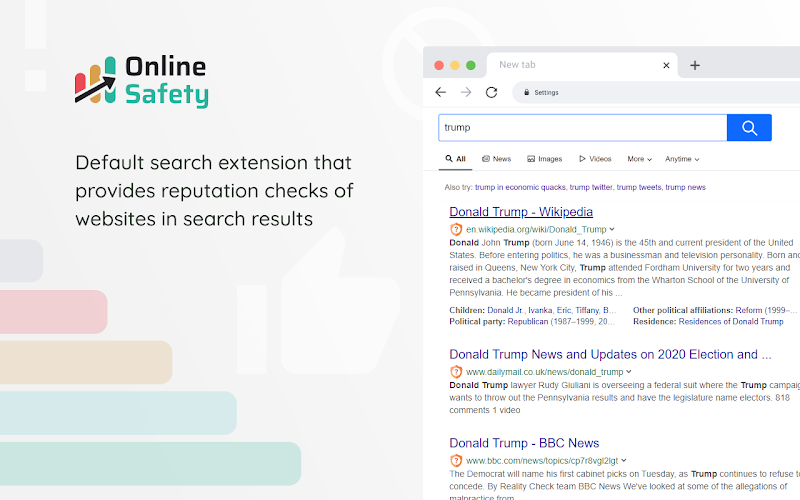Expand chevron after en.wikipedia.org URL
The image size is (800, 500).
coord(612,230)
